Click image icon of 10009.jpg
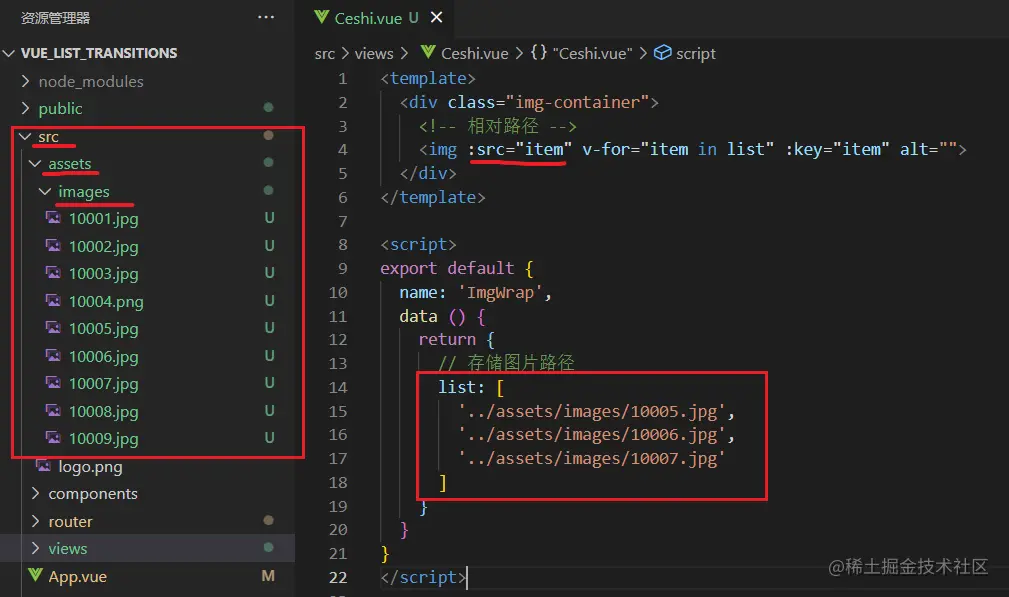The width and height of the screenshot is (1009, 597). pyautogui.click(x=53, y=438)
